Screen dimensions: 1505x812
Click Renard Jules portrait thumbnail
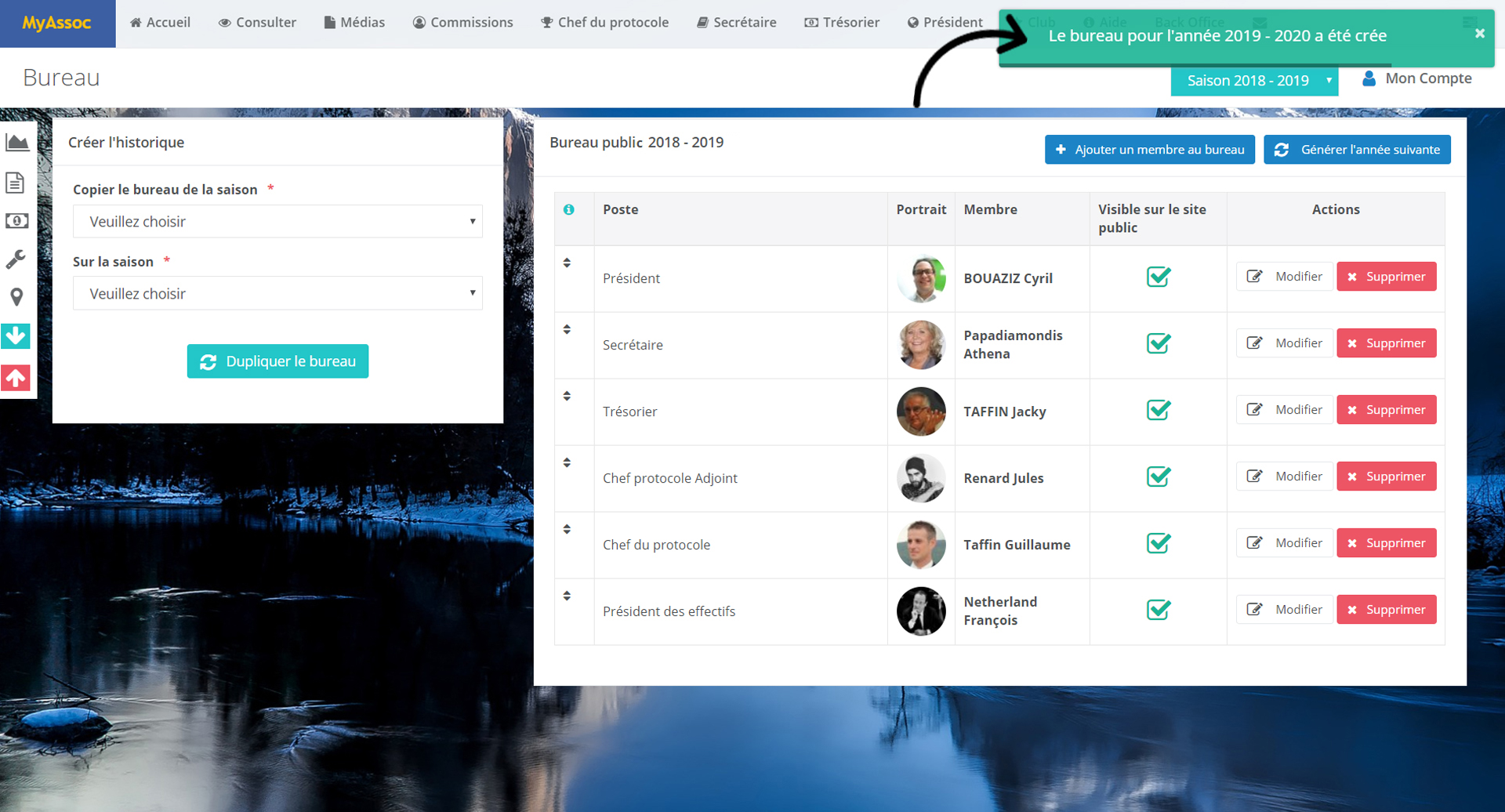tap(921, 478)
